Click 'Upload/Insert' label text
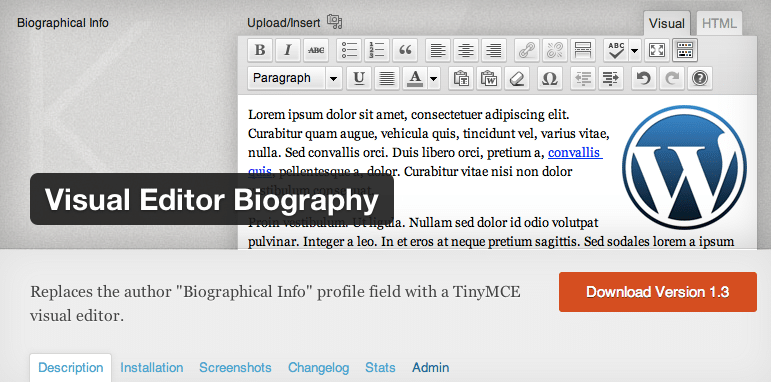Image resolution: width=771 pixels, height=382 pixels. 284,23
